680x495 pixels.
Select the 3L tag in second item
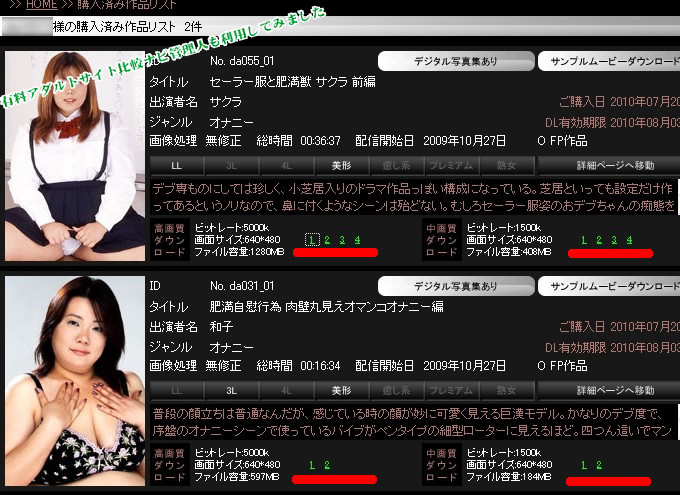pyautogui.click(x=231, y=390)
